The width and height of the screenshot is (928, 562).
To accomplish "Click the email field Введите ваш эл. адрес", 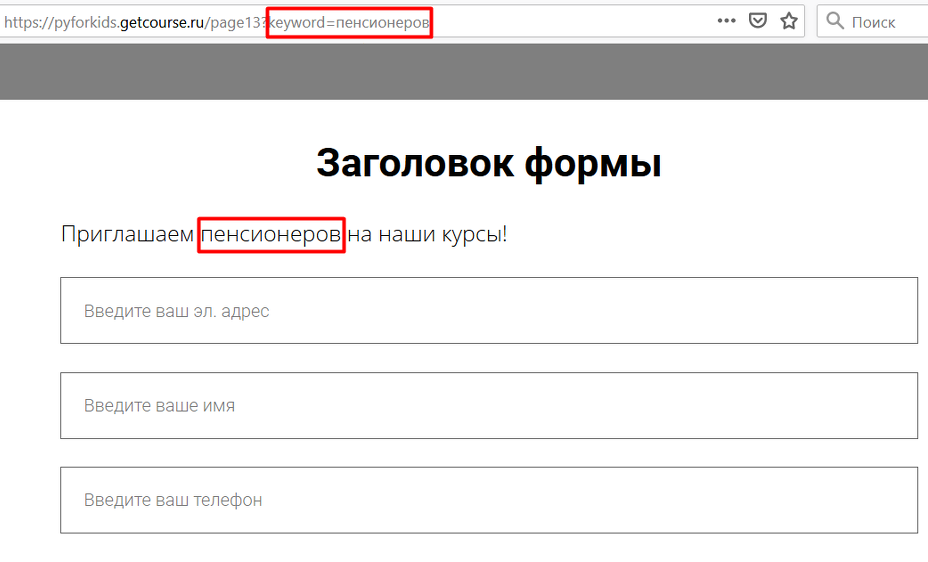I will click(x=489, y=311).
